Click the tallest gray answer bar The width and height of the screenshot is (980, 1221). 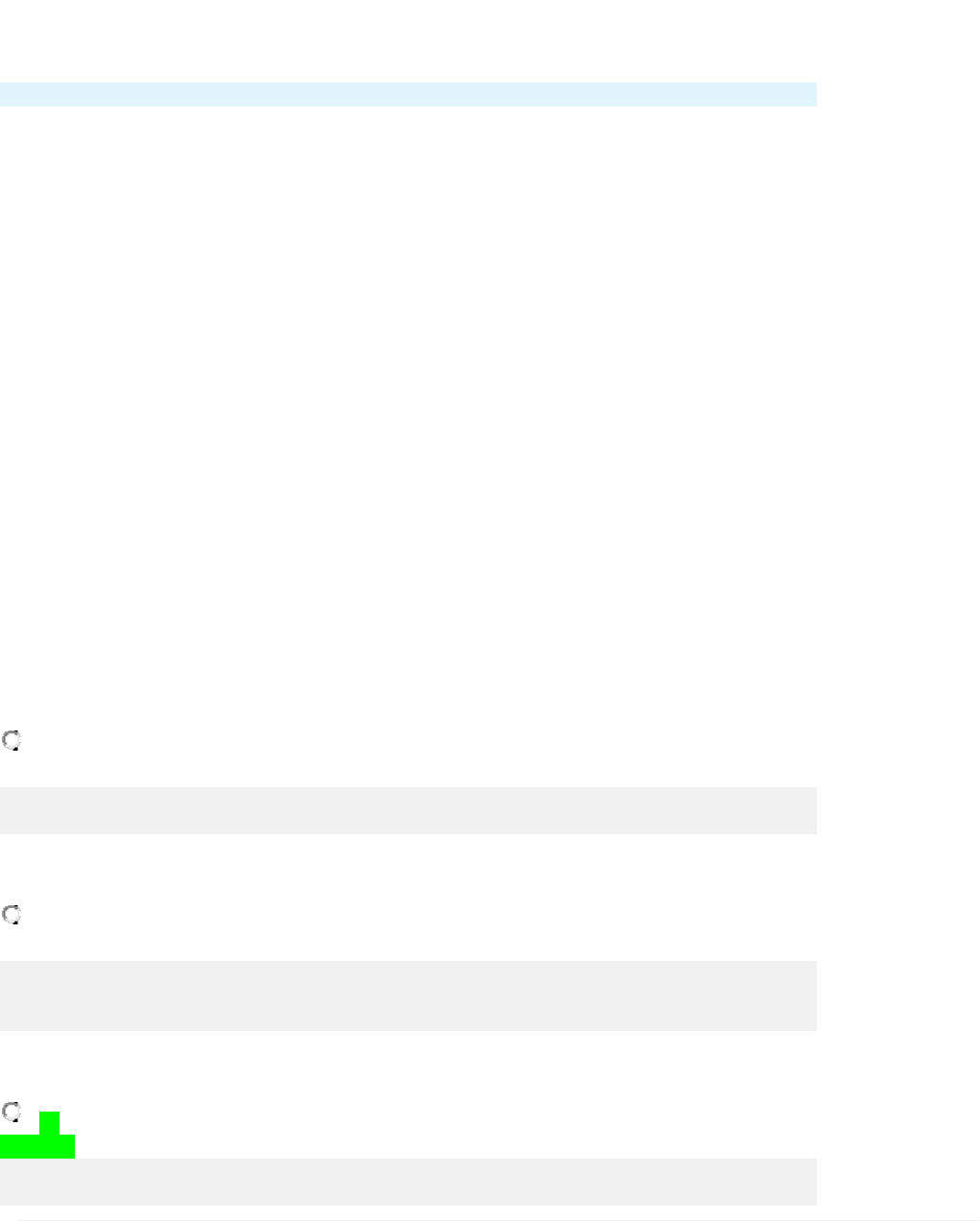pos(408,995)
